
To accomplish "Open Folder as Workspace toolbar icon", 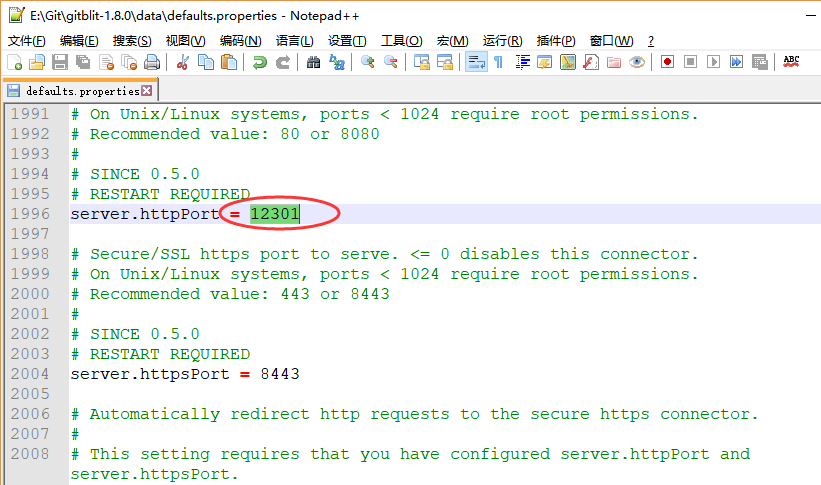I will pos(614,62).
